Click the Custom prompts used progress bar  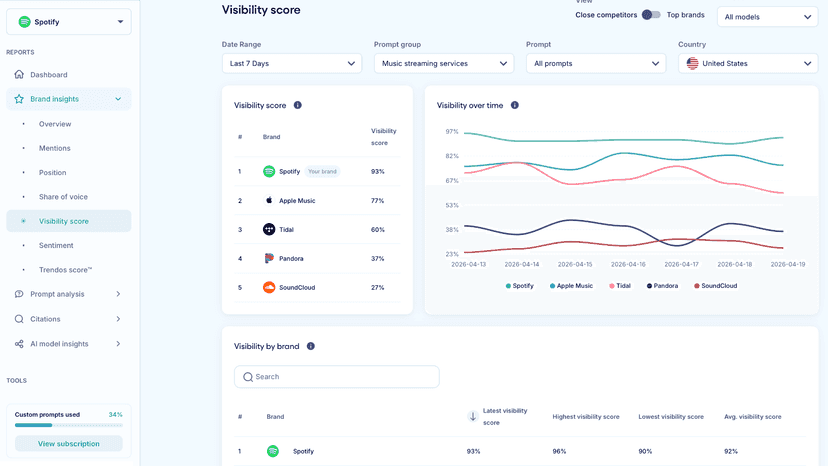coord(69,425)
